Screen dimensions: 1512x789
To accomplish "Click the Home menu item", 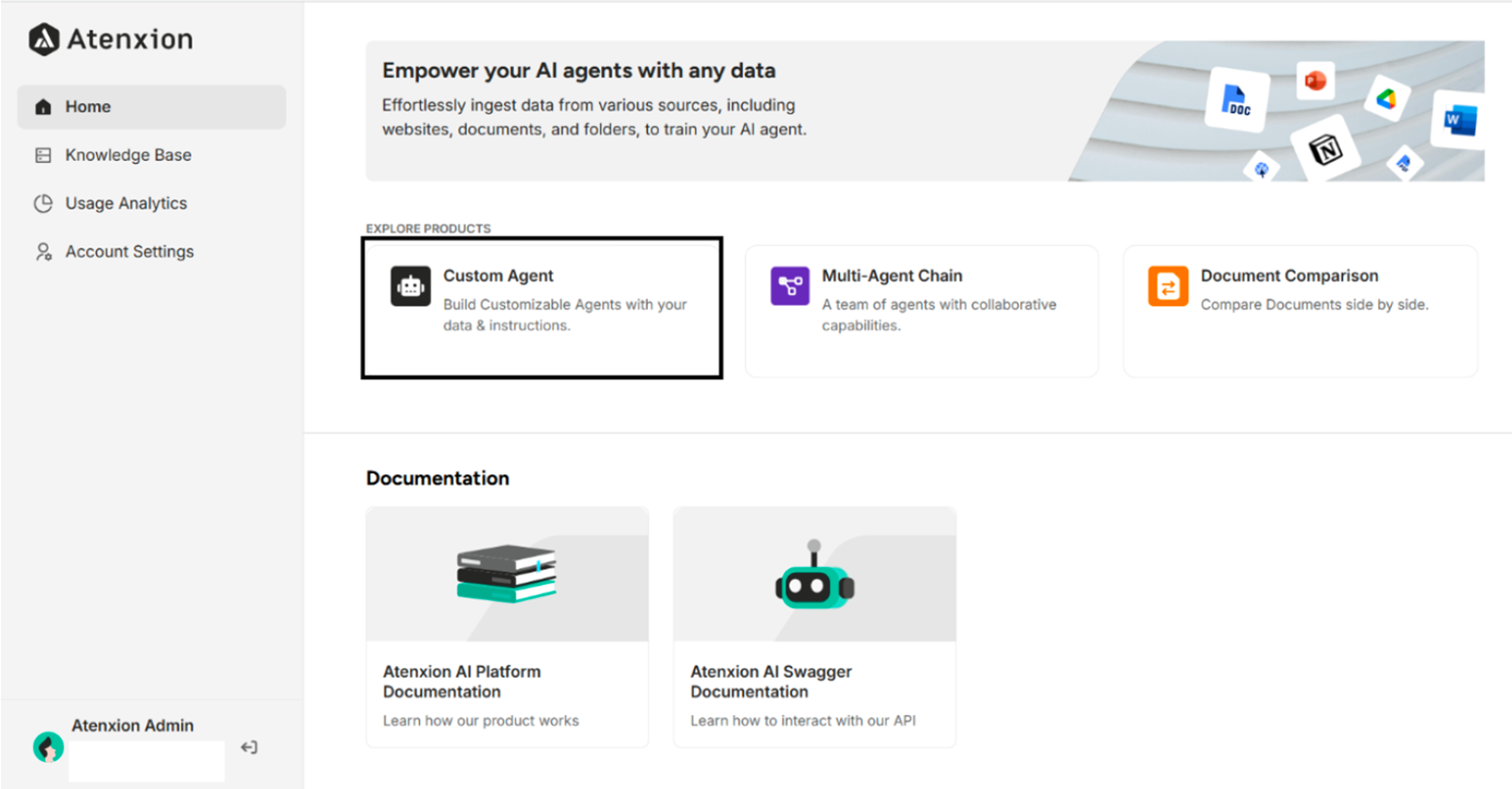I will [x=88, y=106].
